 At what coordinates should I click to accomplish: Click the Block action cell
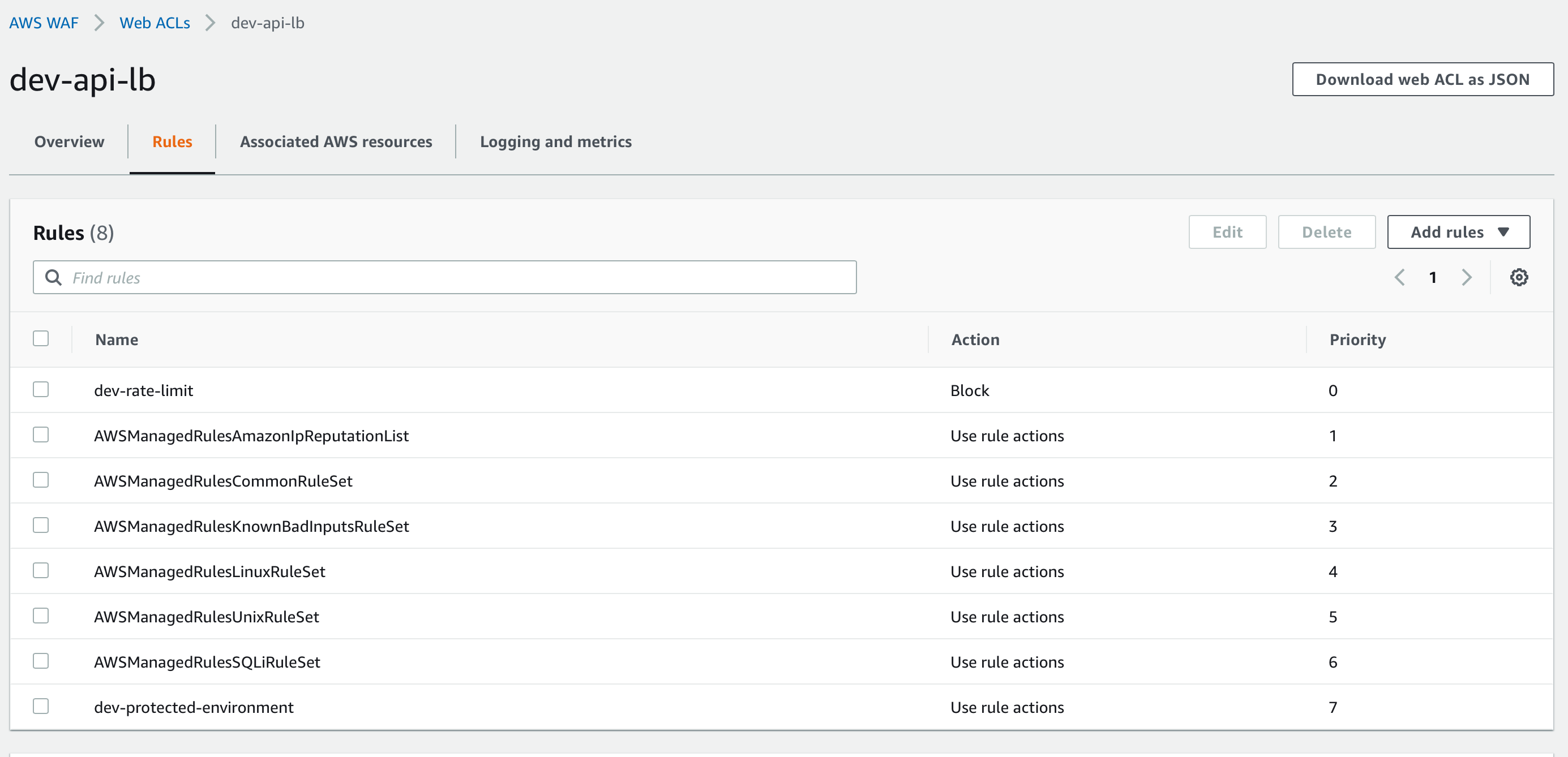point(970,391)
